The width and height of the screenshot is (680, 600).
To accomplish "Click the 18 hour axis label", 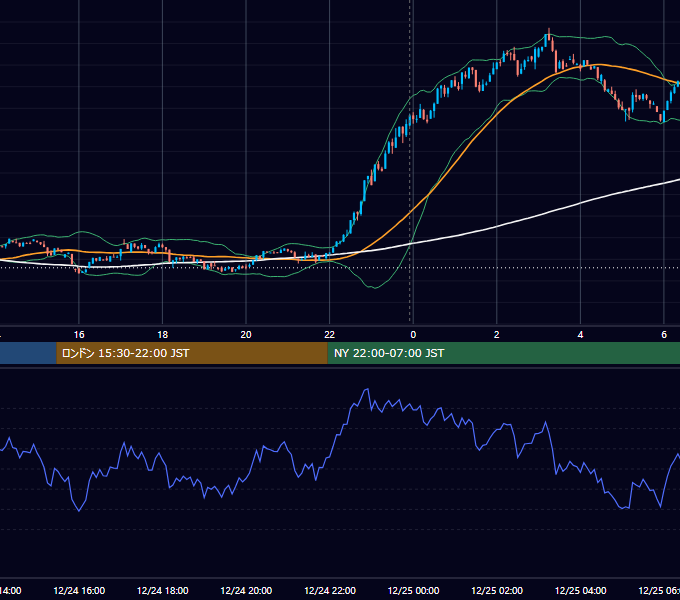I will coord(163,335).
